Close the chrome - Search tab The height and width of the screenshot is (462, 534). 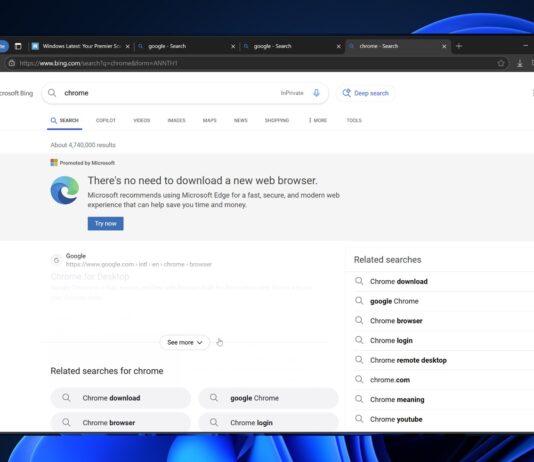(444, 46)
